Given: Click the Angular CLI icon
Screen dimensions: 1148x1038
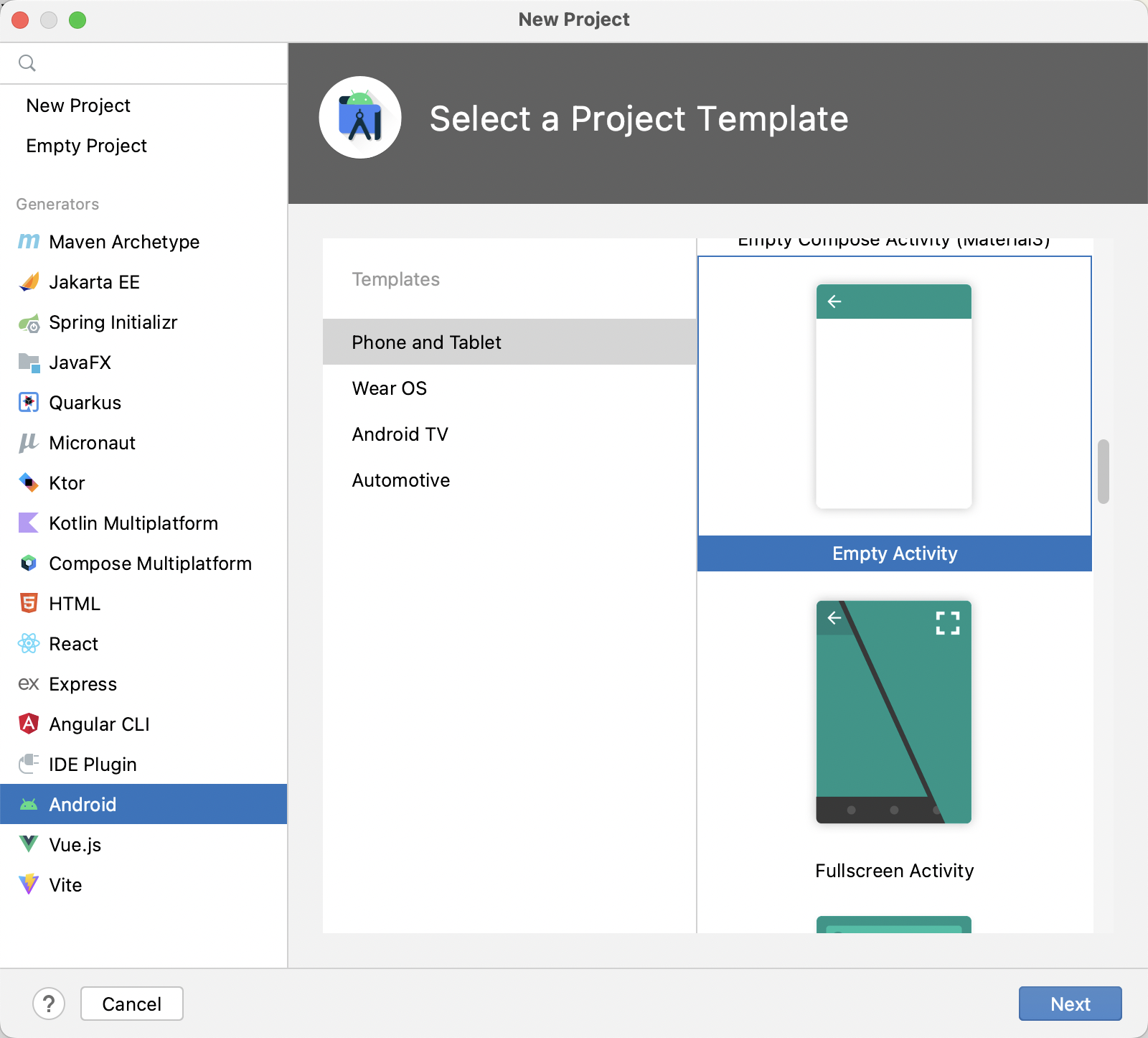Looking at the screenshot, I should tap(29, 724).
